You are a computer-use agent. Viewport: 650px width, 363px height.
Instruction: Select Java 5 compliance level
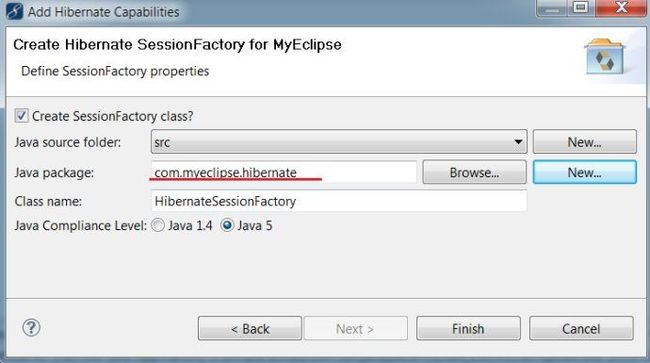click(227, 225)
